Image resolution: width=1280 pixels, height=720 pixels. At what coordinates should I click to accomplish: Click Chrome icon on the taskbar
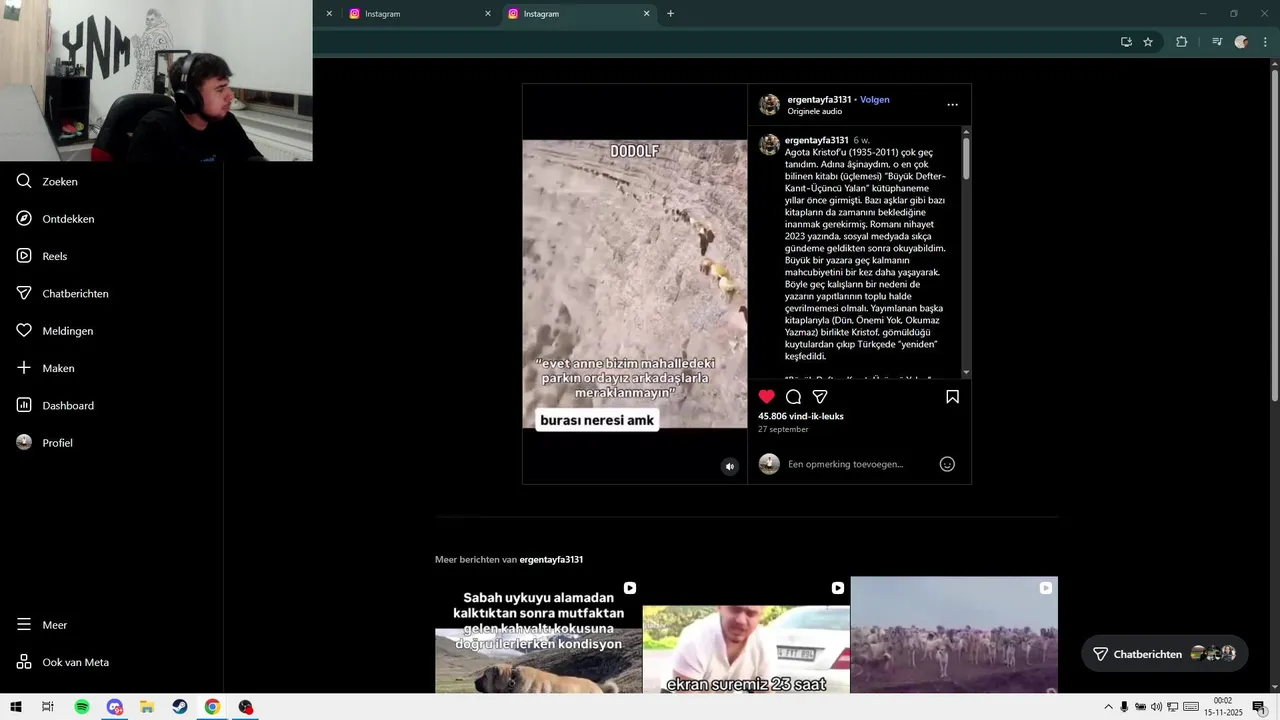212,707
